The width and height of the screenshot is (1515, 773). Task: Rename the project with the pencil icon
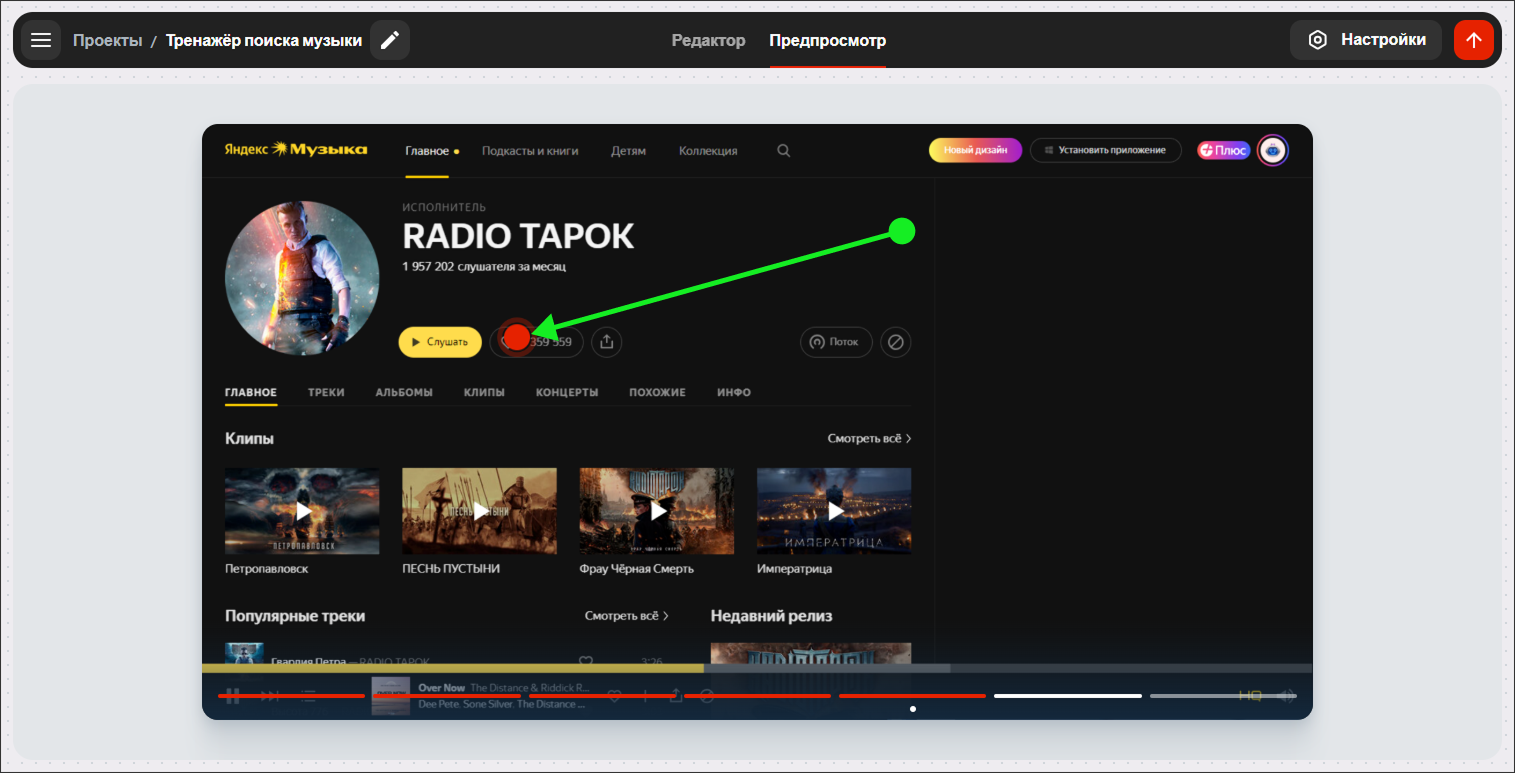389,39
